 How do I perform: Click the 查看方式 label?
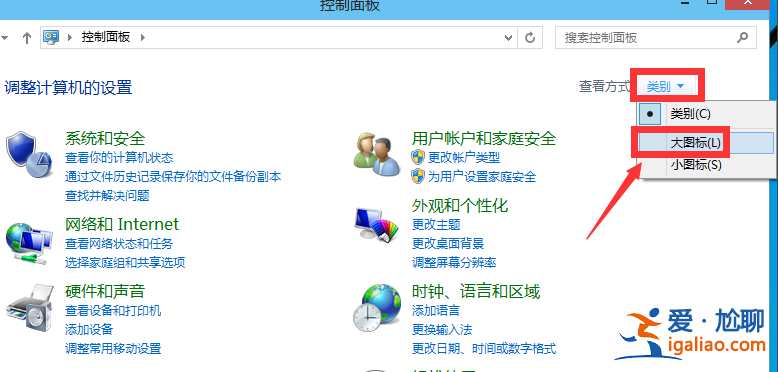point(604,87)
